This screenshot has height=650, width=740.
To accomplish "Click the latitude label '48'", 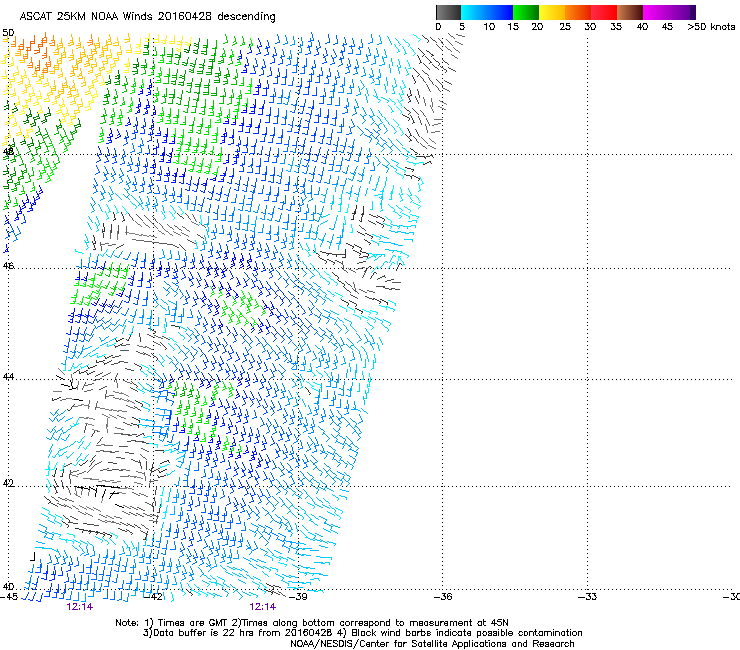I will (x=8, y=152).
